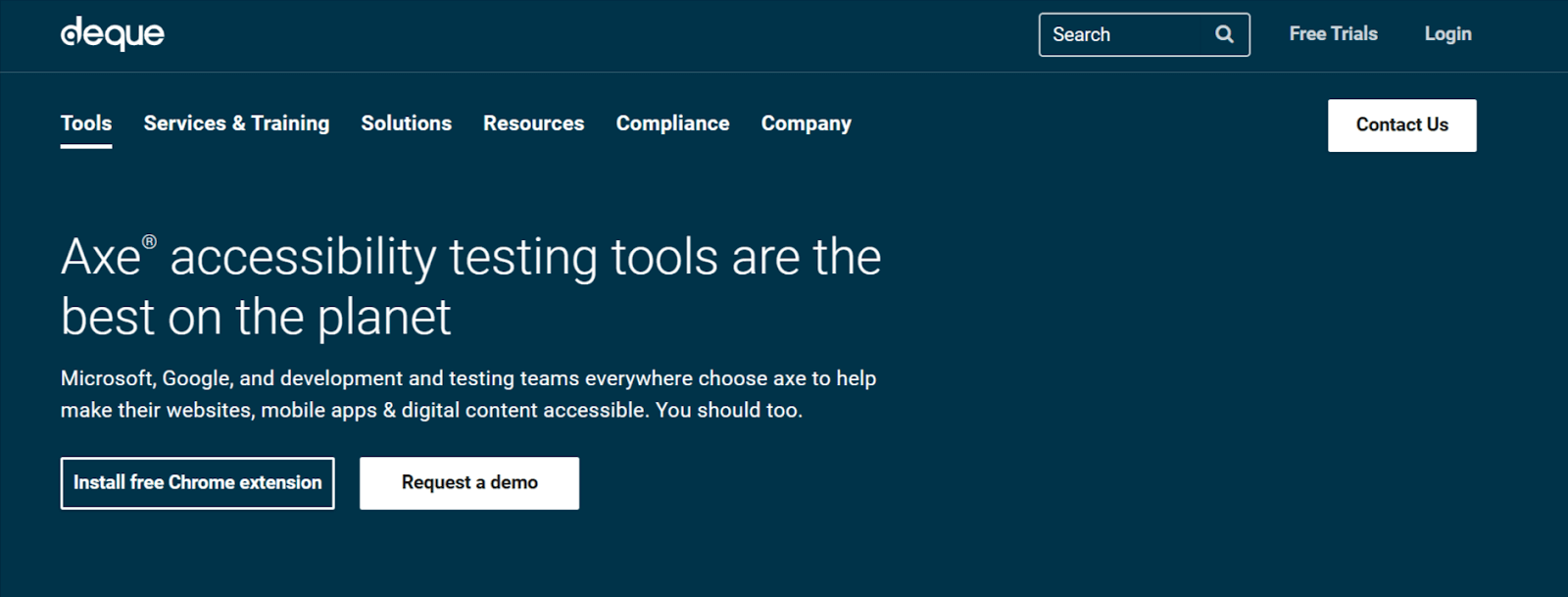The height and width of the screenshot is (597, 1568).
Task: Open the Free Trials link
Action: tap(1333, 34)
